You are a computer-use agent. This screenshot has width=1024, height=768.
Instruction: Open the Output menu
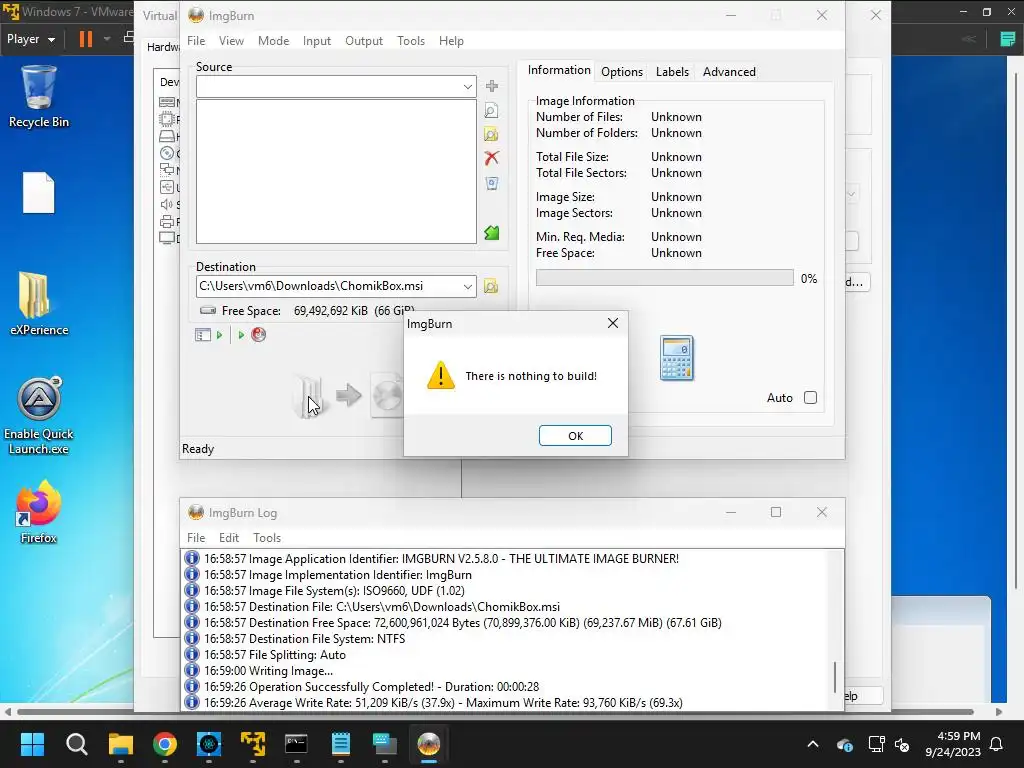click(364, 40)
